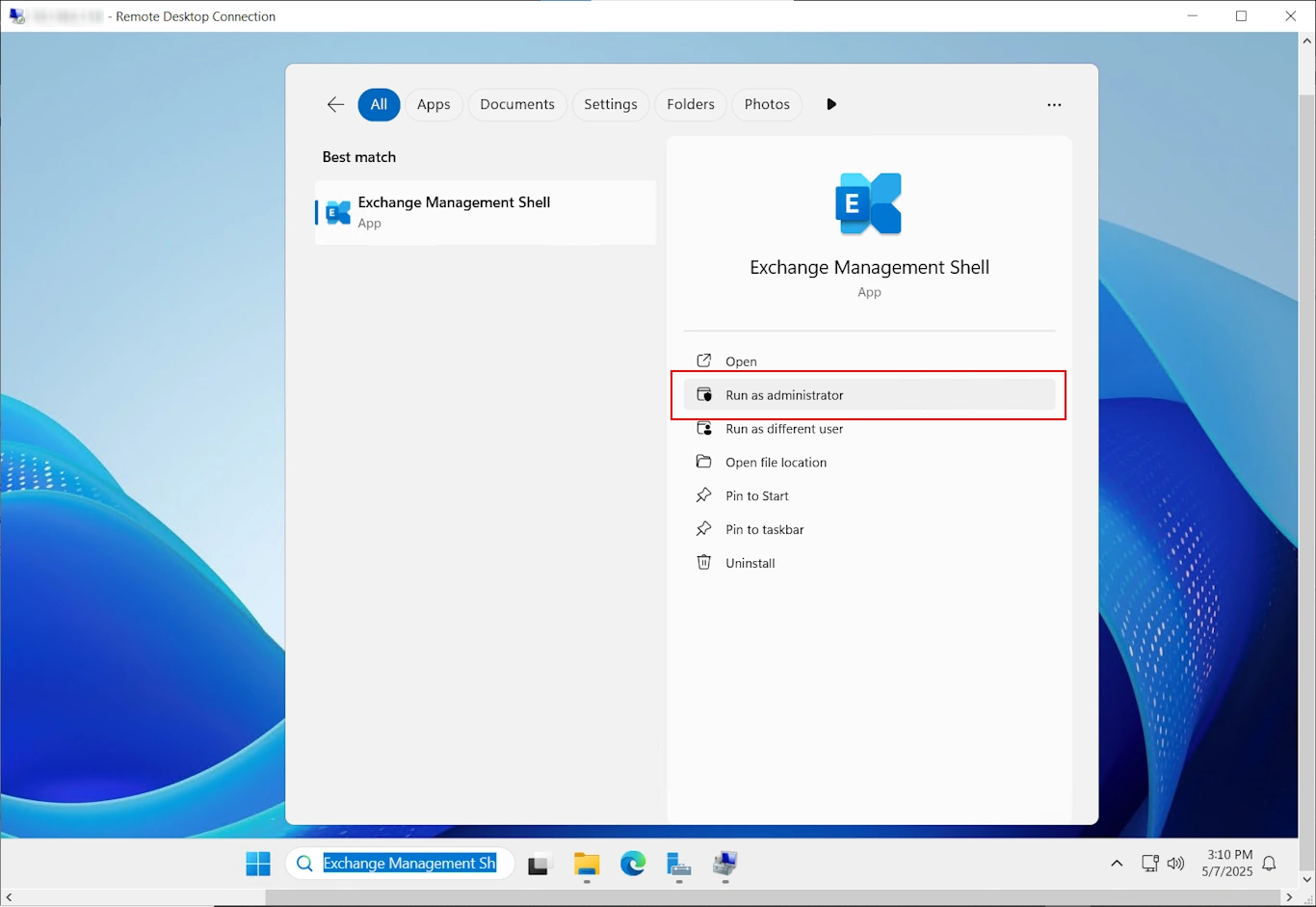Click the Remote Desktop Connection title icon
Screen dimensions: 1316x907
(x=16, y=16)
